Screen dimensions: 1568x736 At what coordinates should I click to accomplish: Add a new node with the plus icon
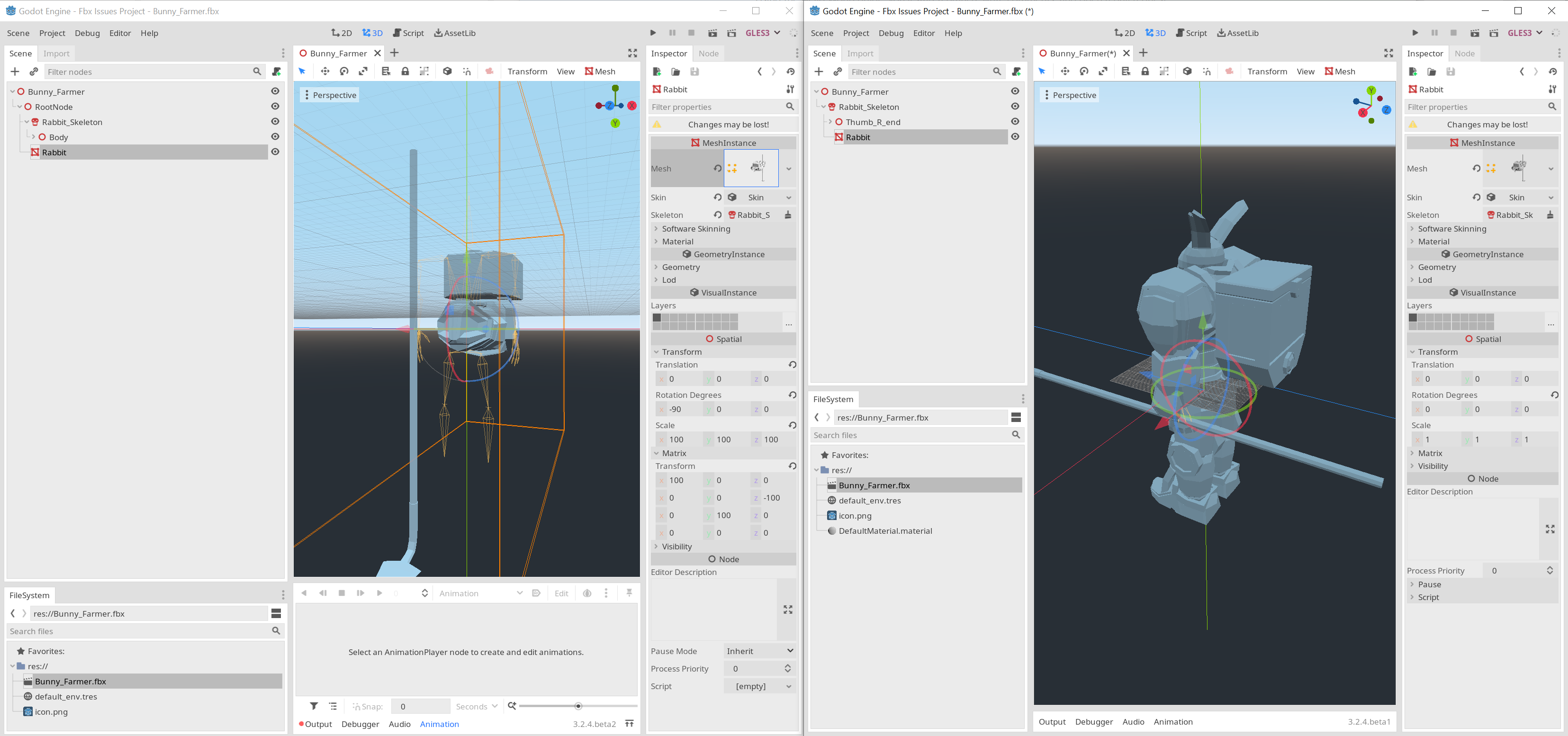15,71
